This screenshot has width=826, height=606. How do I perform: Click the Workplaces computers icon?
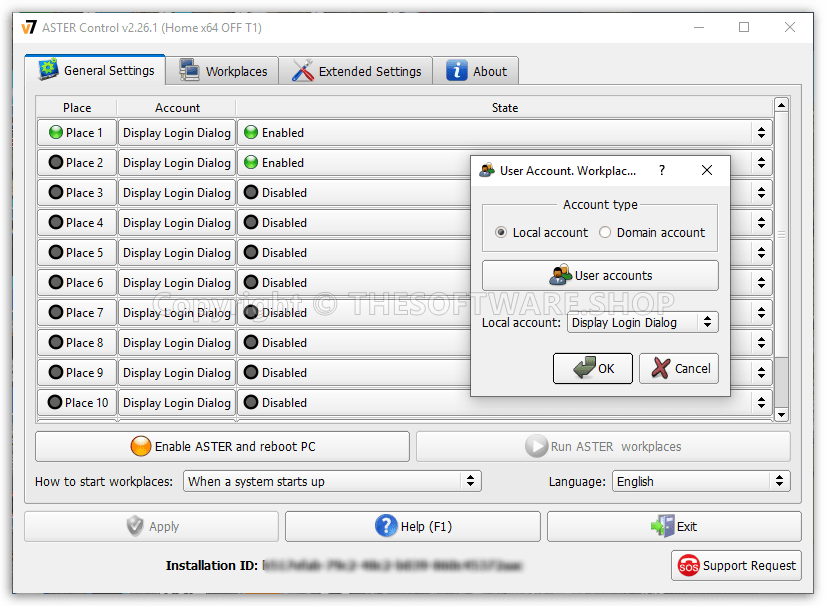[x=189, y=71]
